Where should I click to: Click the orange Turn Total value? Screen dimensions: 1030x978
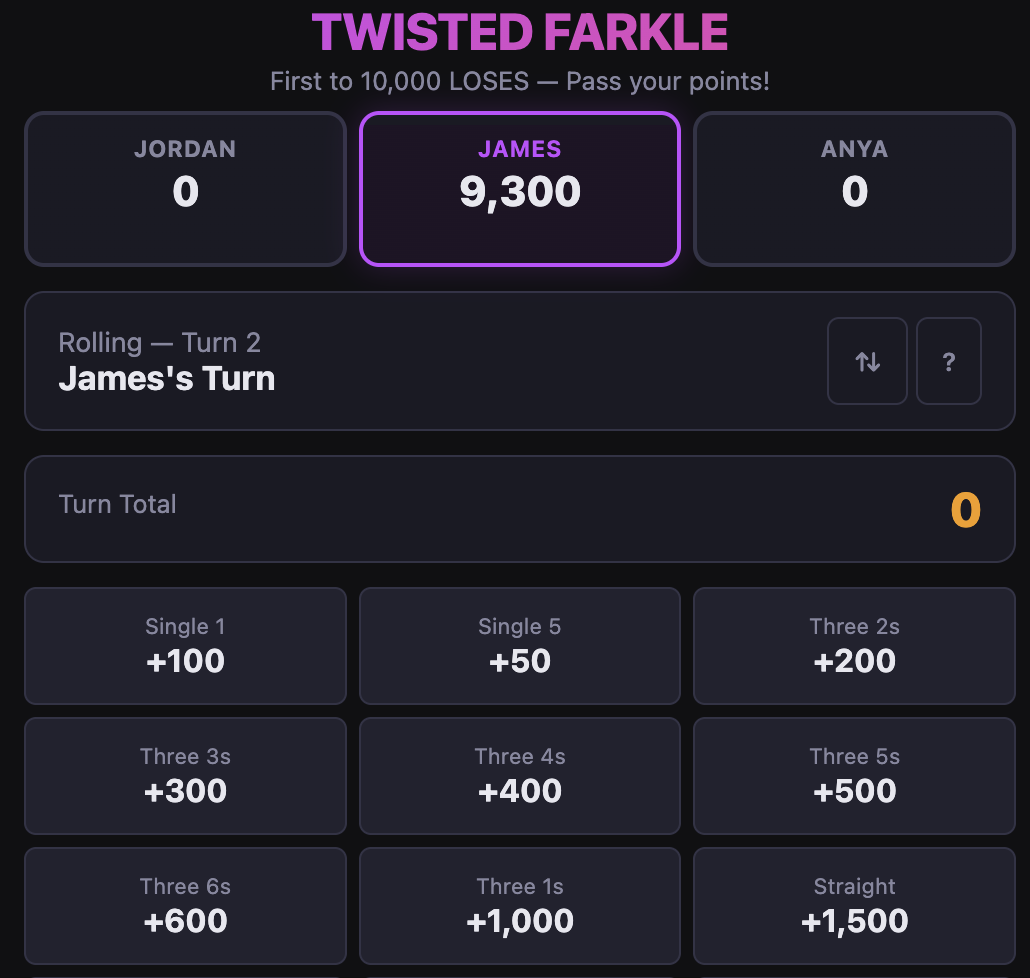click(x=965, y=510)
